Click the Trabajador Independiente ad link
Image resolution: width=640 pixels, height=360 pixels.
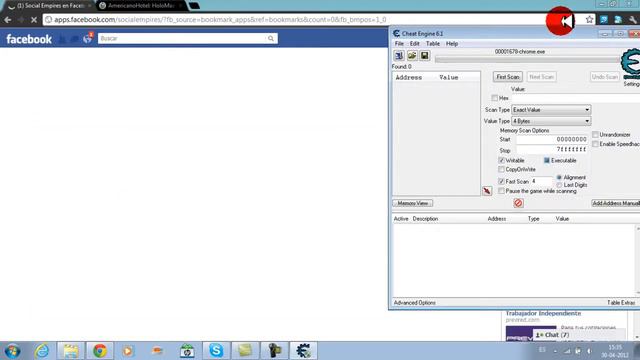point(543,313)
